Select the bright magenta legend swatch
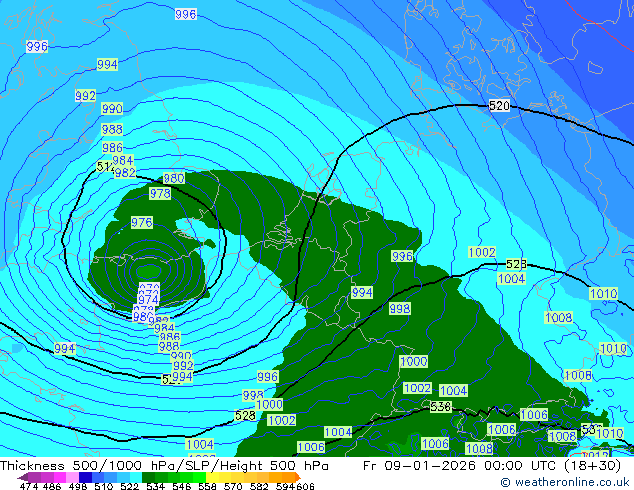Image resolution: width=634 pixels, height=490 pixels. point(60,477)
